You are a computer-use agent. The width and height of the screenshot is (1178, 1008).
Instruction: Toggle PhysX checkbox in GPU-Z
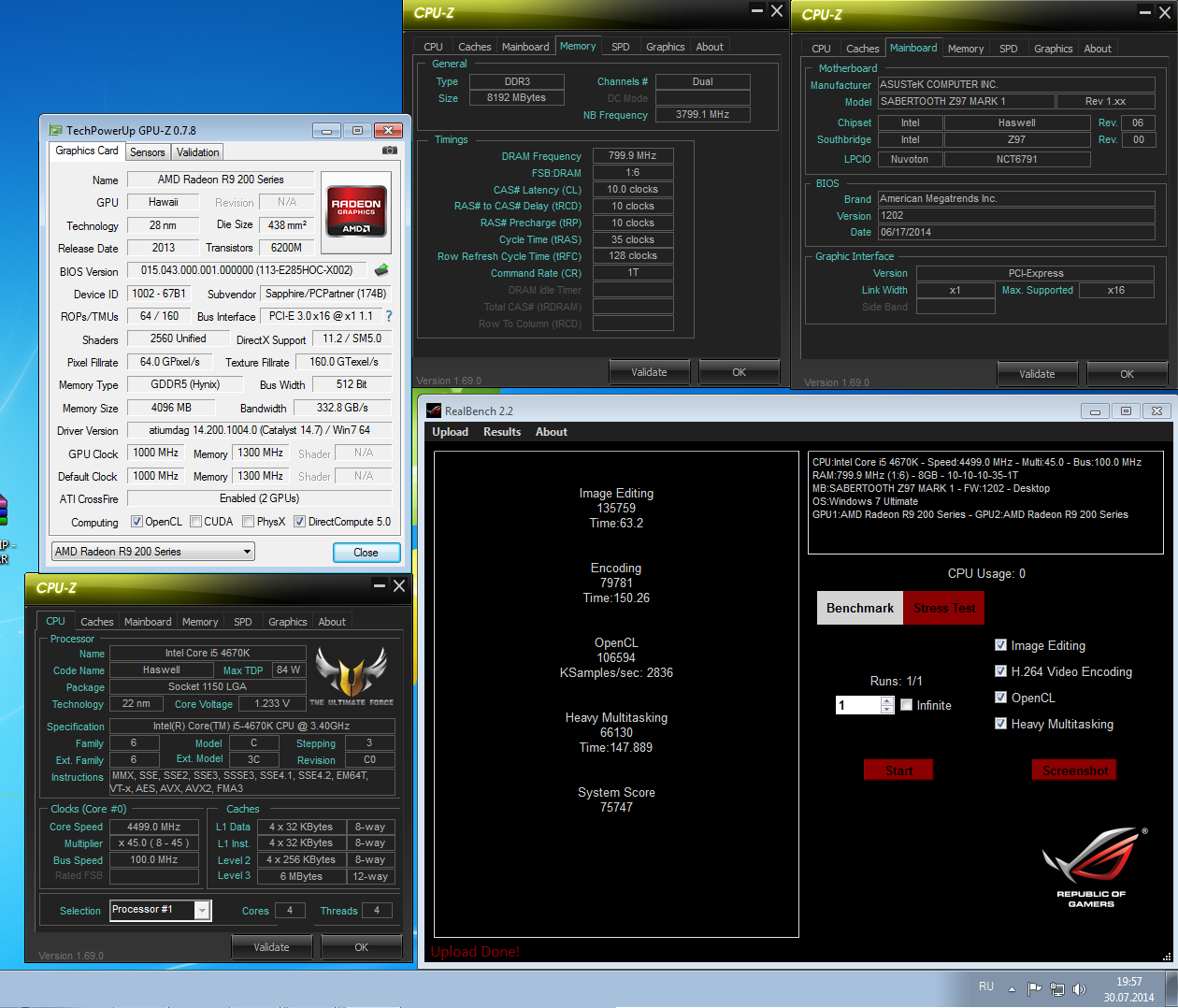[x=248, y=522]
